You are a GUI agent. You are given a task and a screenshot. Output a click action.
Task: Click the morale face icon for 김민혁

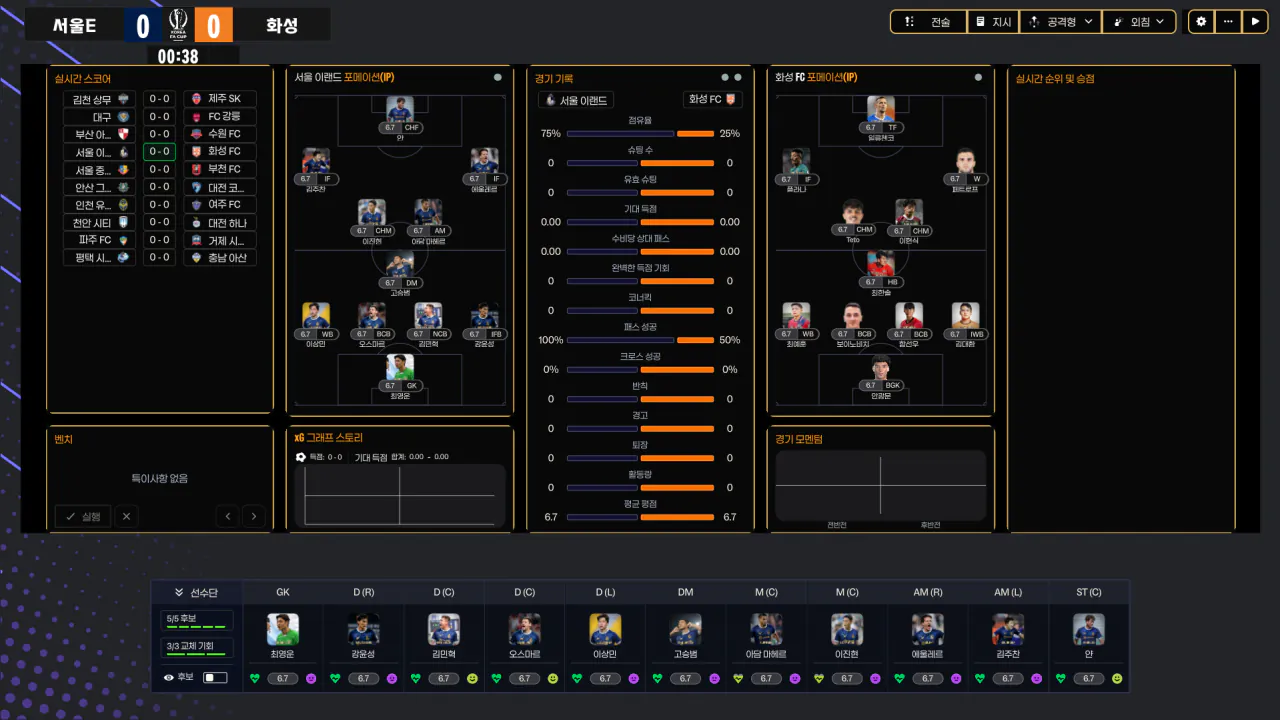(472, 679)
